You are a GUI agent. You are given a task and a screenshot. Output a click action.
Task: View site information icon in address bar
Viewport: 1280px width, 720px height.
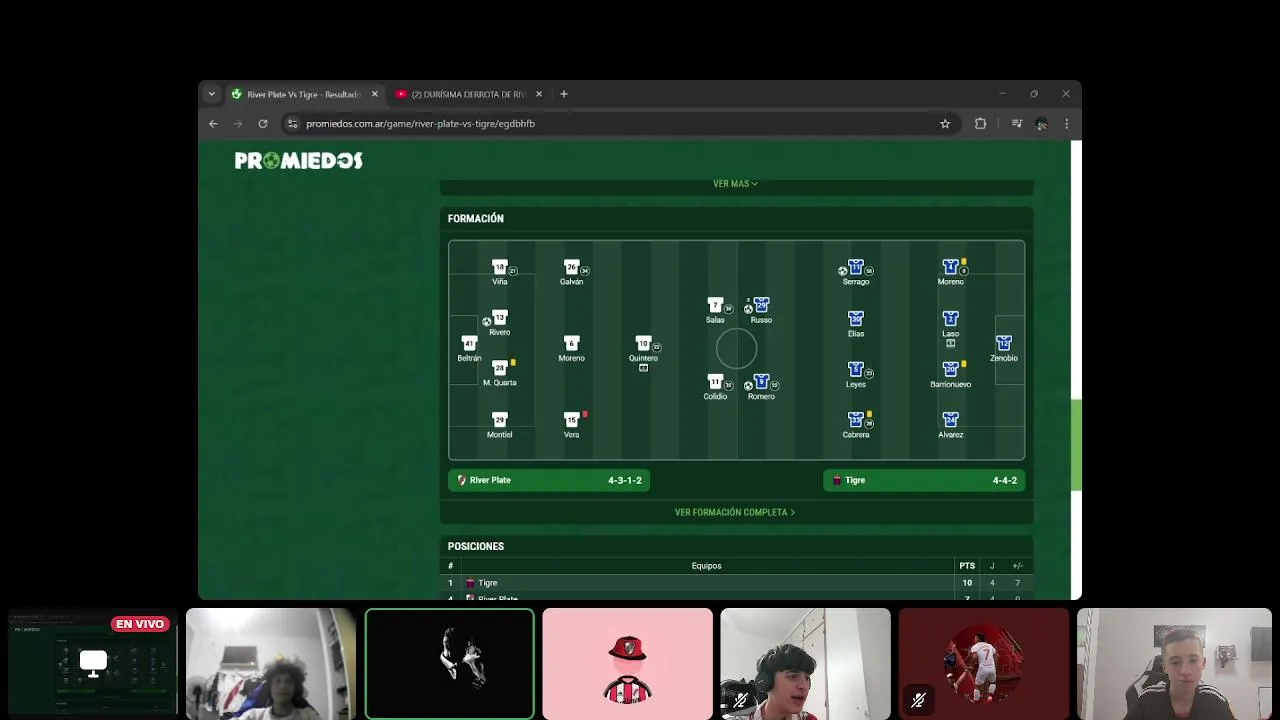(292, 124)
